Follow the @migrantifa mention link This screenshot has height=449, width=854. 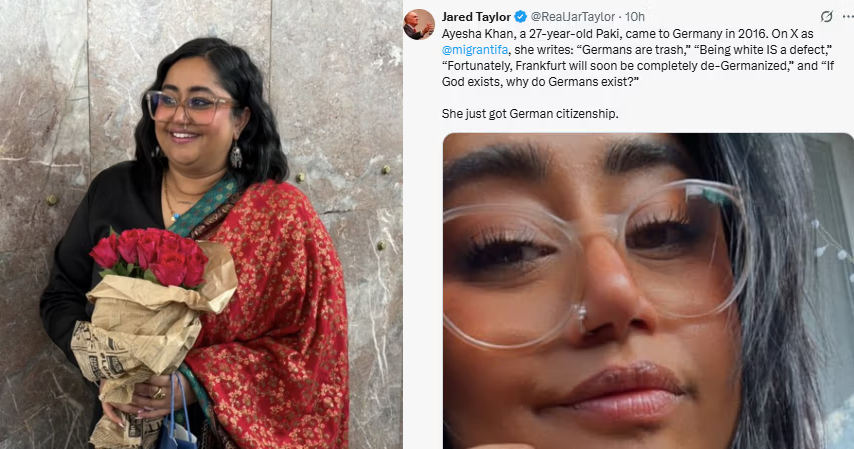(475, 50)
